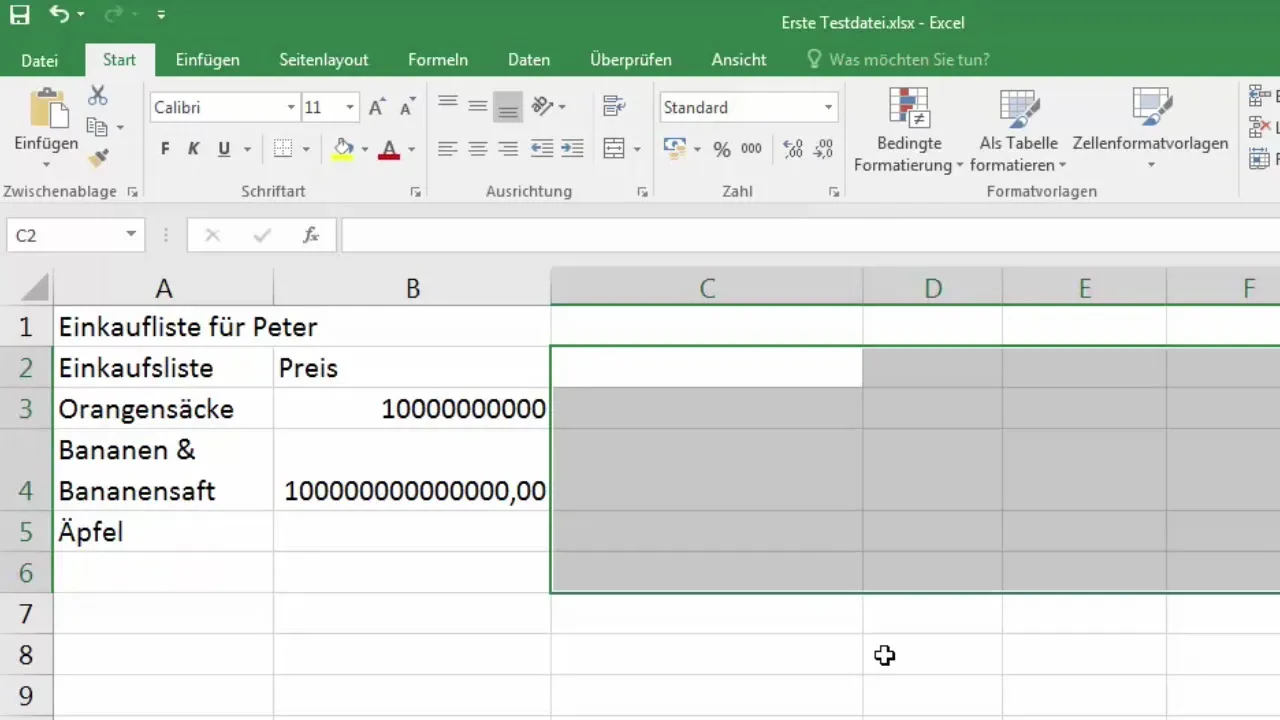1280x720 pixels.
Task: Decrease font size with small A
Action: pos(406,107)
